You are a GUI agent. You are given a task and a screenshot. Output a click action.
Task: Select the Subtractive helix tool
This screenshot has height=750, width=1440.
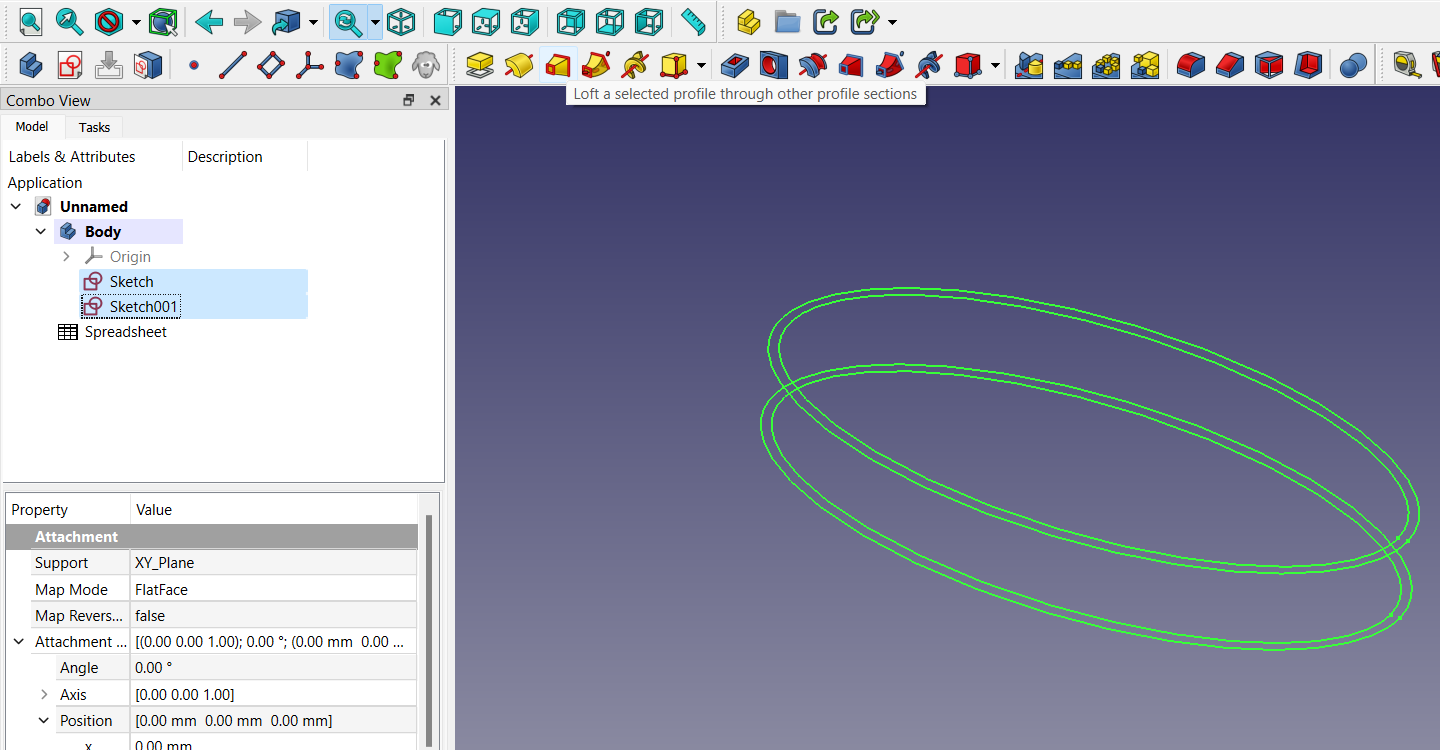pyautogui.click(x=927, y=64)
